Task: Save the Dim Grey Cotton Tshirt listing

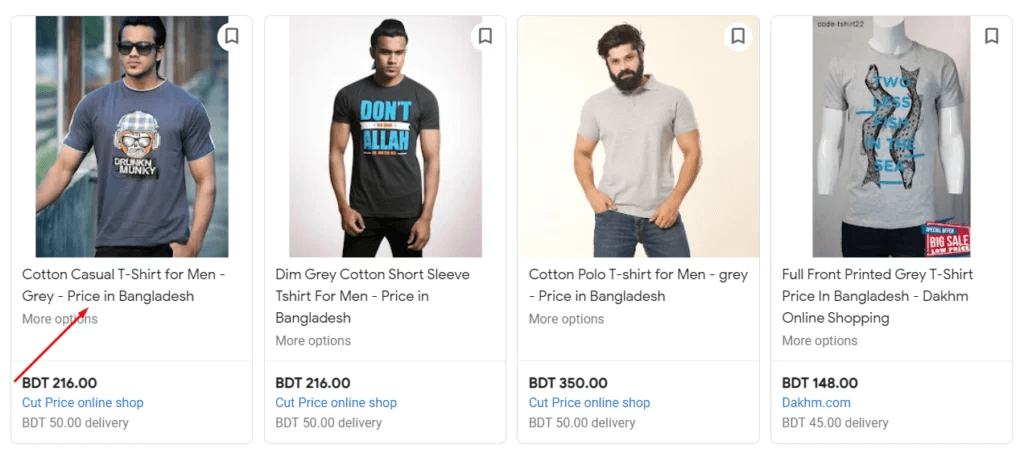Action: coord(485,36)
